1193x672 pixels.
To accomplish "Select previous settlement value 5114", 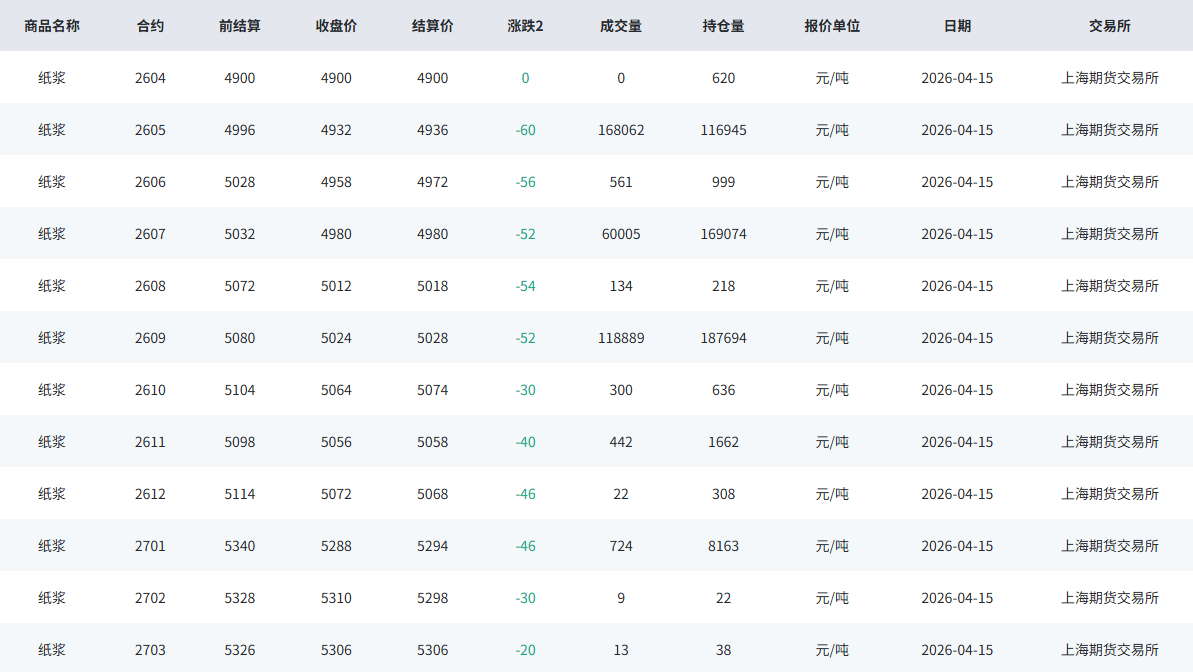I will tap(240, 494).
